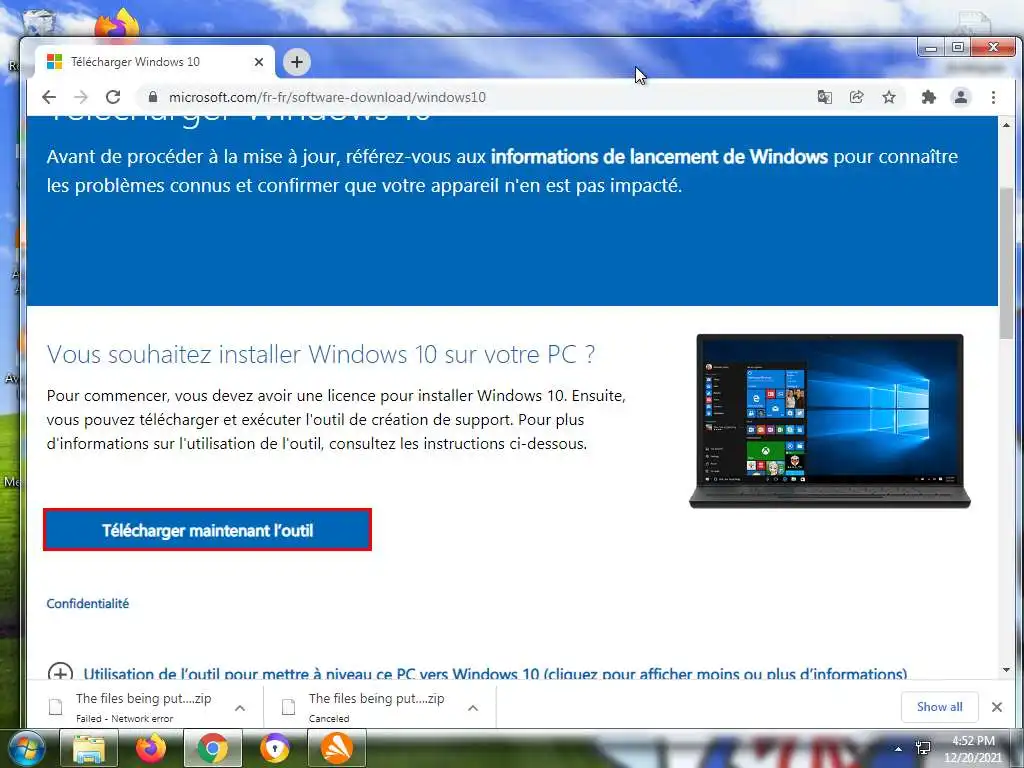1024x768 pixels.
Task: Click the page scrollbar up arrow
Action: [1006, 125]
